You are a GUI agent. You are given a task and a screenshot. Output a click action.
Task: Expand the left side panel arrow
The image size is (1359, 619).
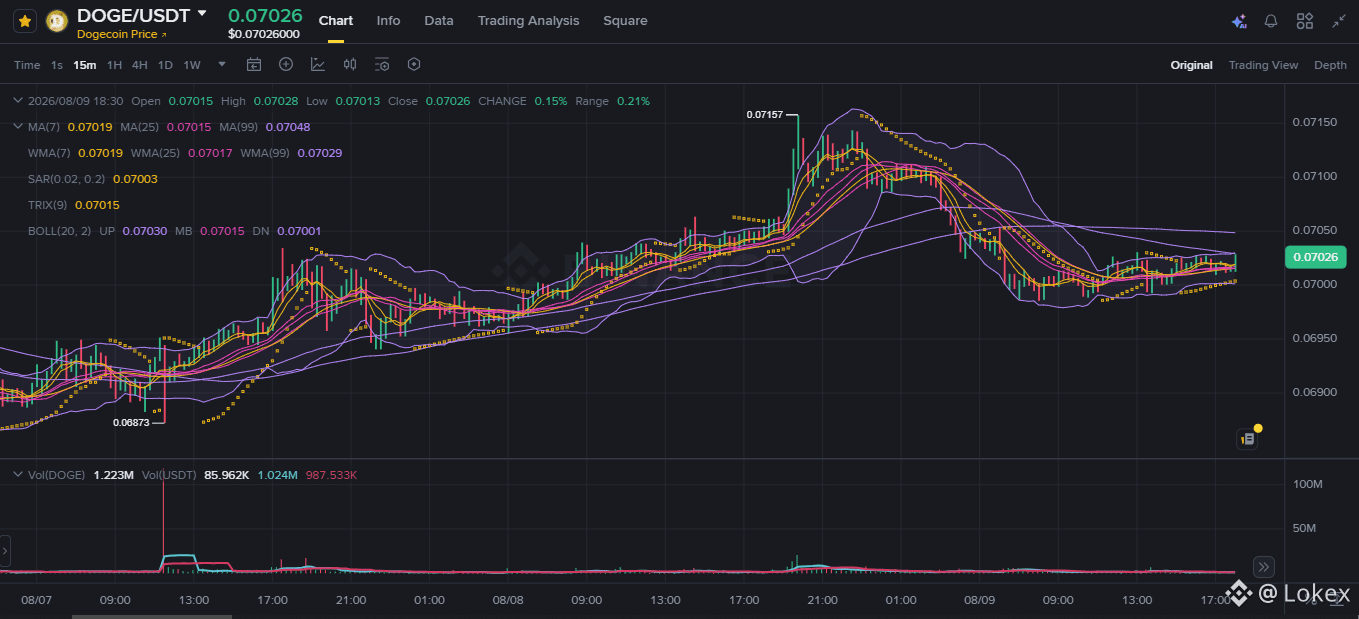5,551
